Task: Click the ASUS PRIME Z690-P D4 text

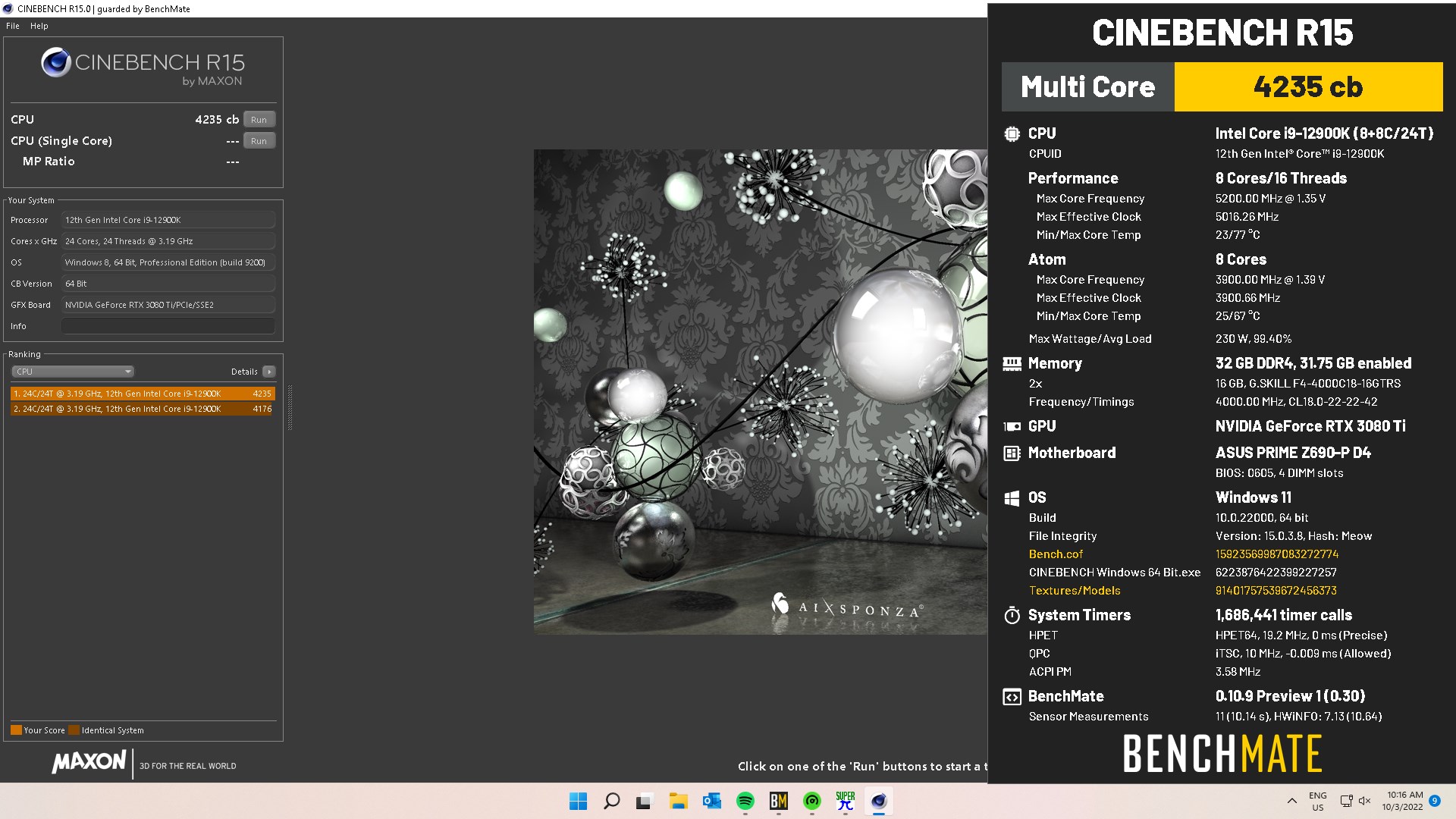Action: 1293,453
